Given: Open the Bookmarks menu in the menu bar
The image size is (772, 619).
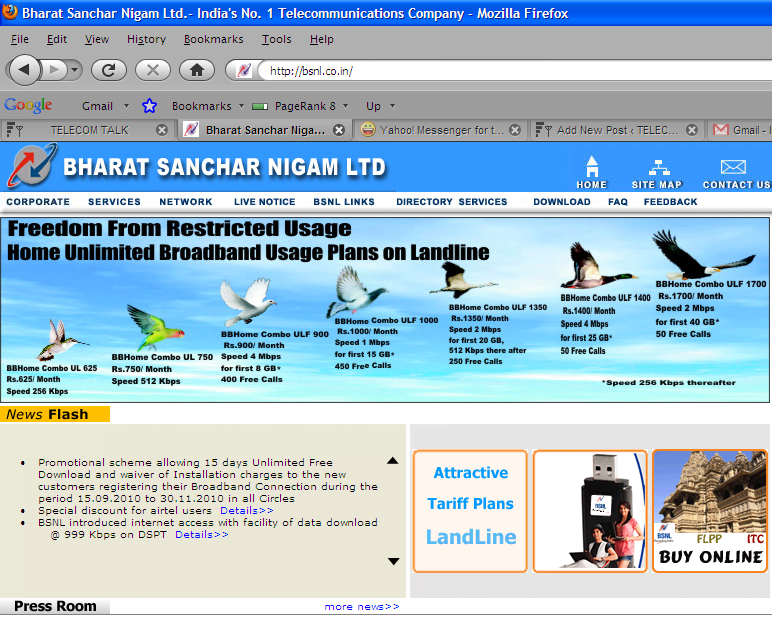Looking at the screenshot, I should (x=213, y=39).
